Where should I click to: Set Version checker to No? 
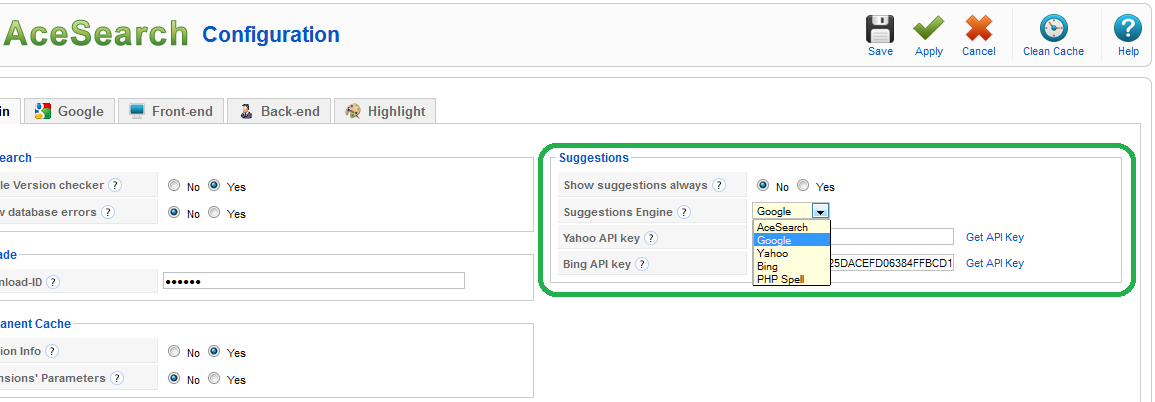click(175, 186)
